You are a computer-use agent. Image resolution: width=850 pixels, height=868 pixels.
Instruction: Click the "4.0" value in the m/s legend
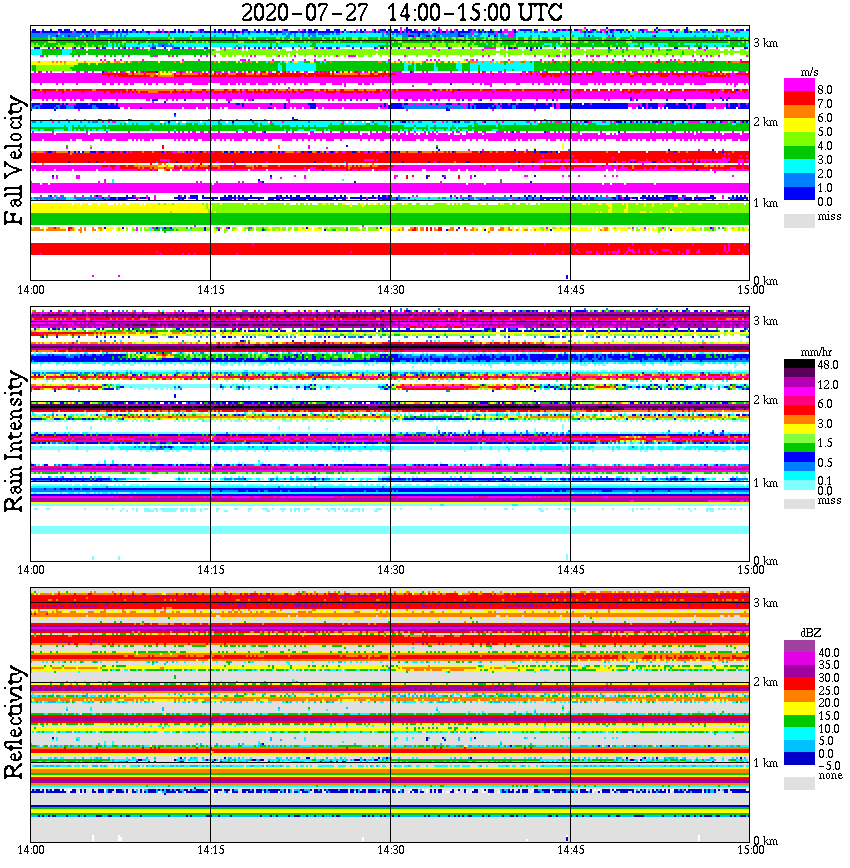click(x=825, y=146)
